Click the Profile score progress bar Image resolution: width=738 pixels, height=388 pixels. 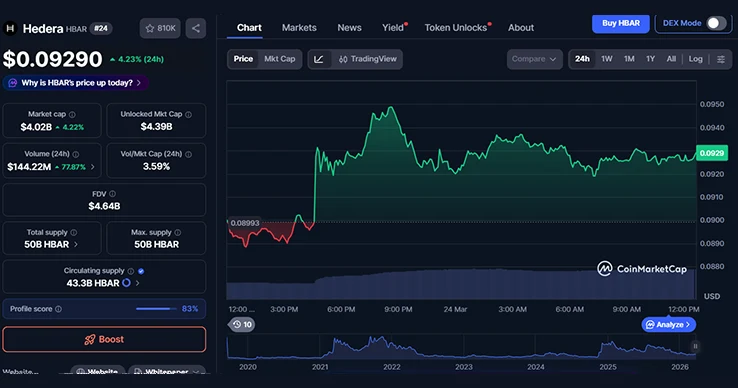[x=156, y=309]
